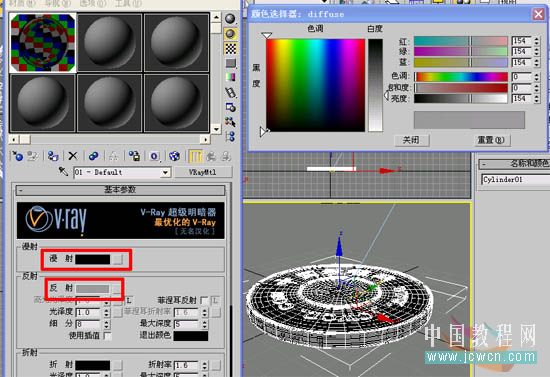This screenshot has height=377, width=550.
Task: Click the Make Material Copy icon
Action: 93,156
